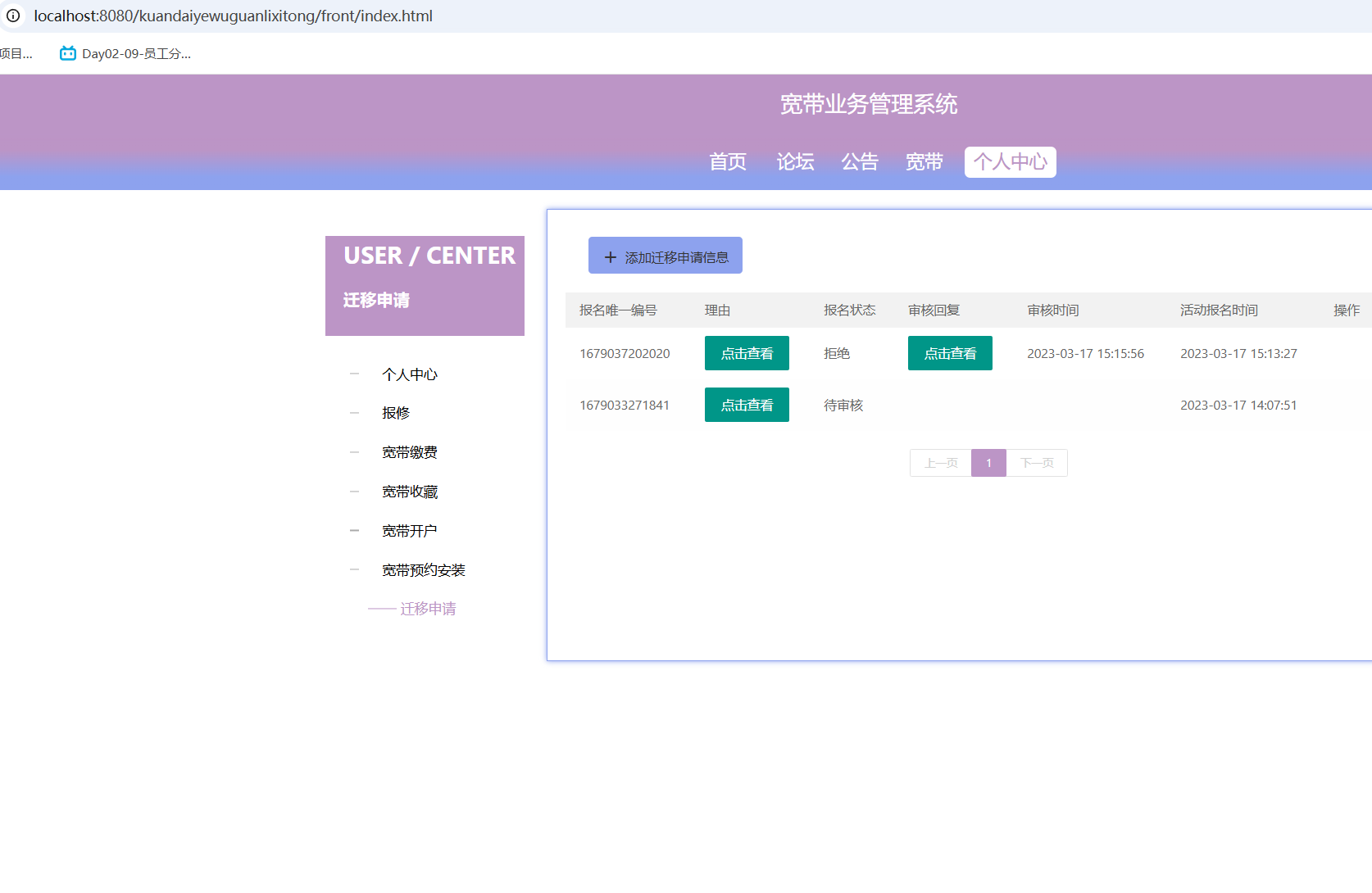Click the browser address bar URL
This screenshot has height=893, width=1372.
pyautogui.click(x=233, y=16)
